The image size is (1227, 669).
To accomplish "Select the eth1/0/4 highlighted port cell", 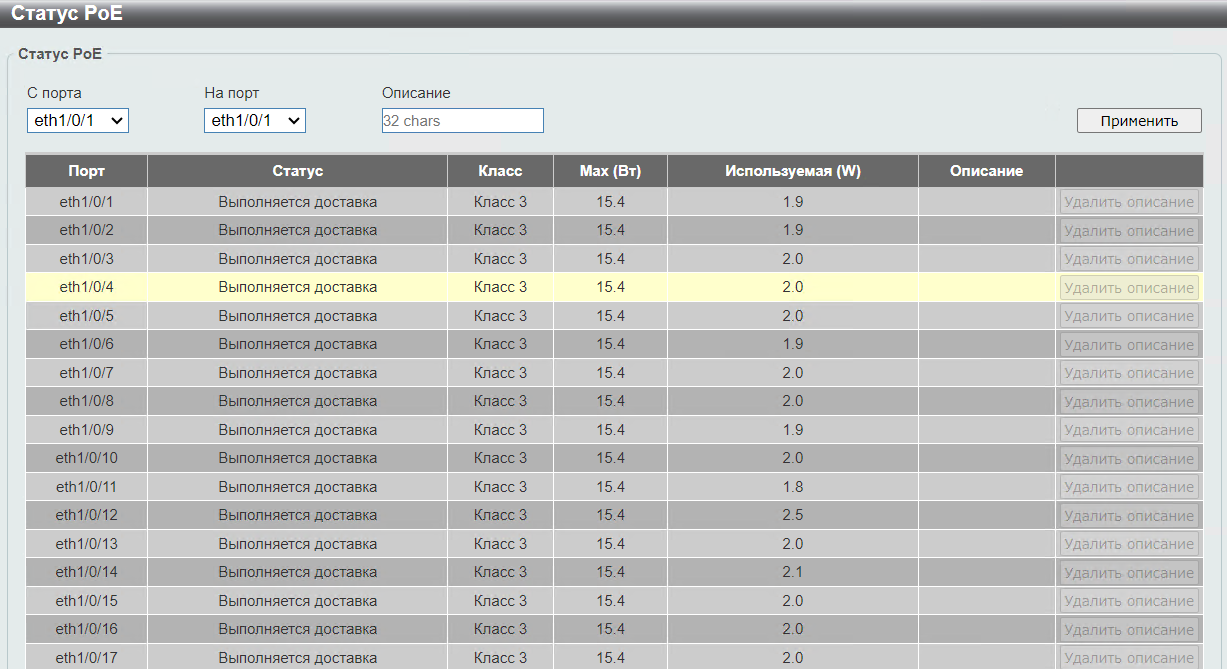I will point(87,287).
